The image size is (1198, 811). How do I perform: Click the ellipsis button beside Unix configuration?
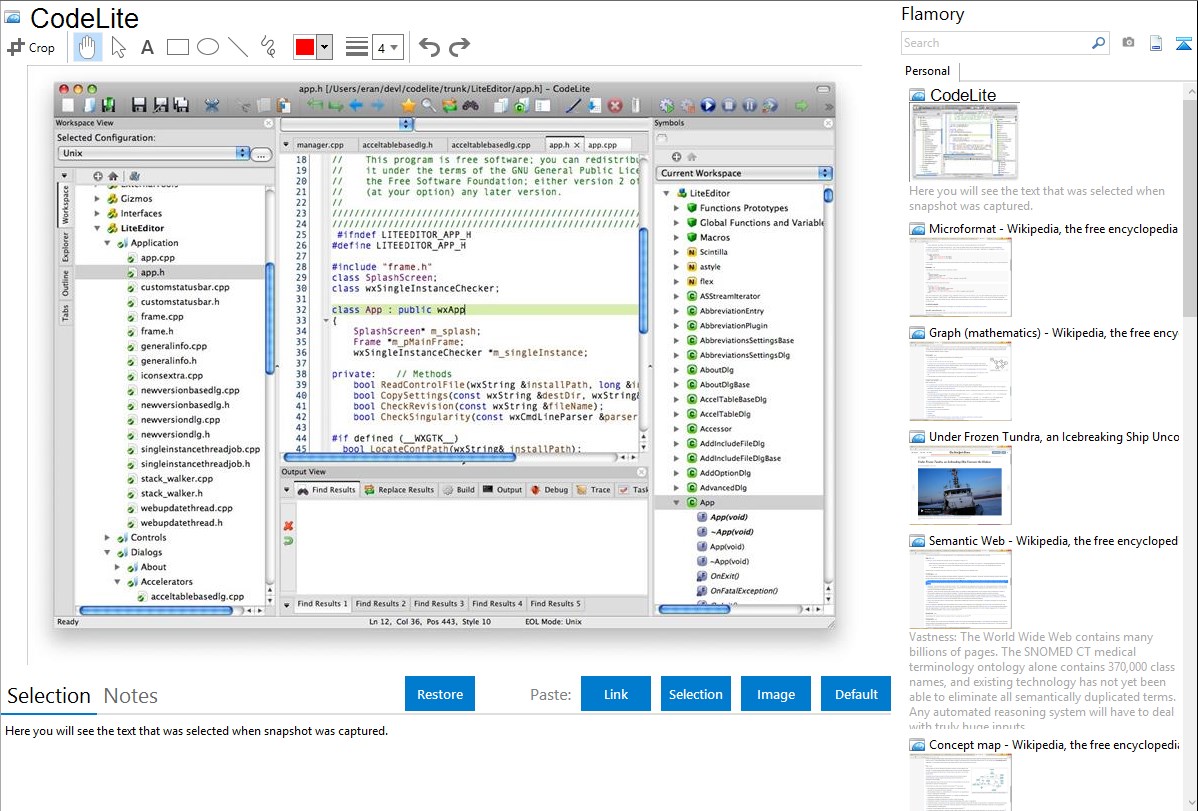pos(261,154)
